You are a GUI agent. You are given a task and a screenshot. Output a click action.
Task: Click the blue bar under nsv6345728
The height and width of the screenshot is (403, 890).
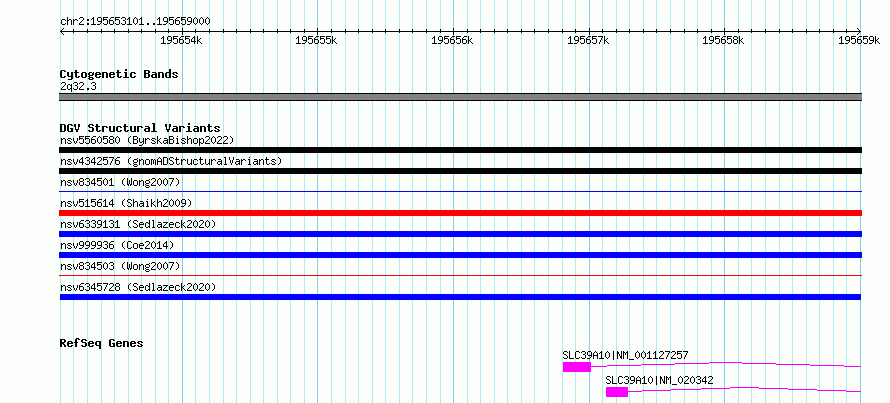click(x=460, y=297)
